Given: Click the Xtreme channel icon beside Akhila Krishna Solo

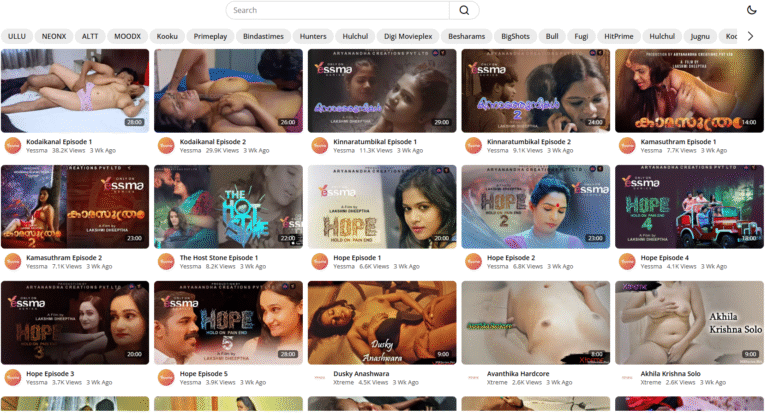Looking at the screenshot, I should pyautogui.click(x=627, y=378).
